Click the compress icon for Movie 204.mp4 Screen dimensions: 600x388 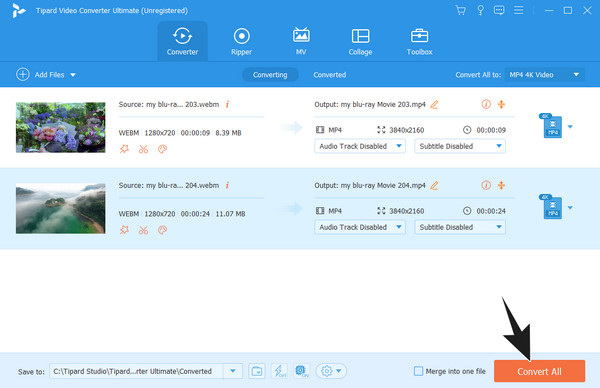501,185
